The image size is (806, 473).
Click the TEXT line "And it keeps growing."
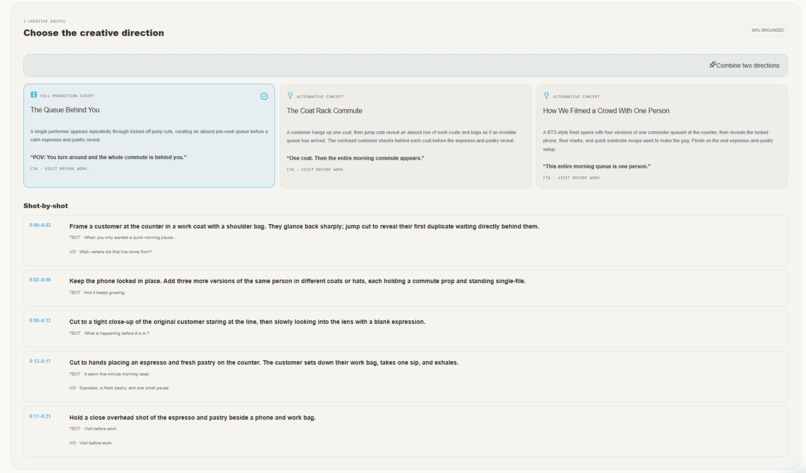coord(97,293)
